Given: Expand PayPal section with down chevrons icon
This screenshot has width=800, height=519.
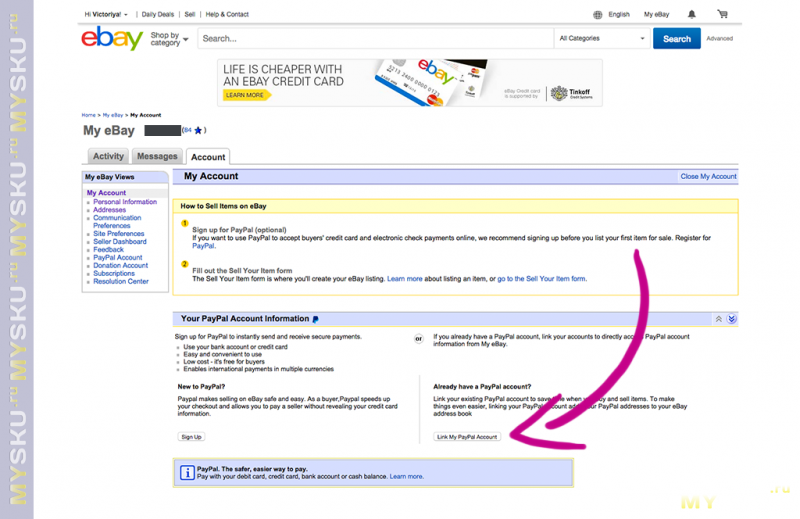Looking at the screenshot, I should click(732, 319).
